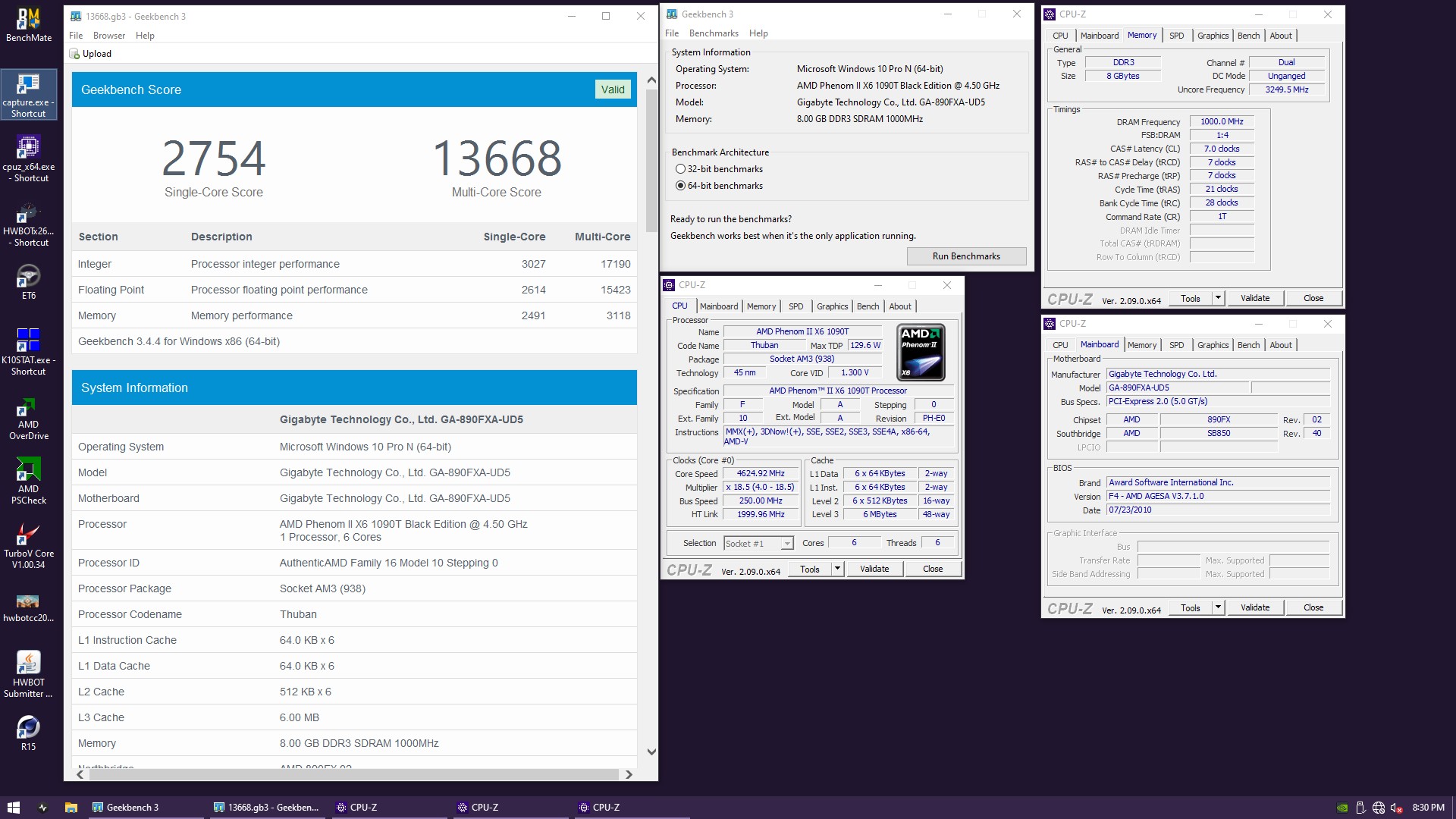
Task: Click scroll up arrow in results window
Action: [x=651, y=80]
